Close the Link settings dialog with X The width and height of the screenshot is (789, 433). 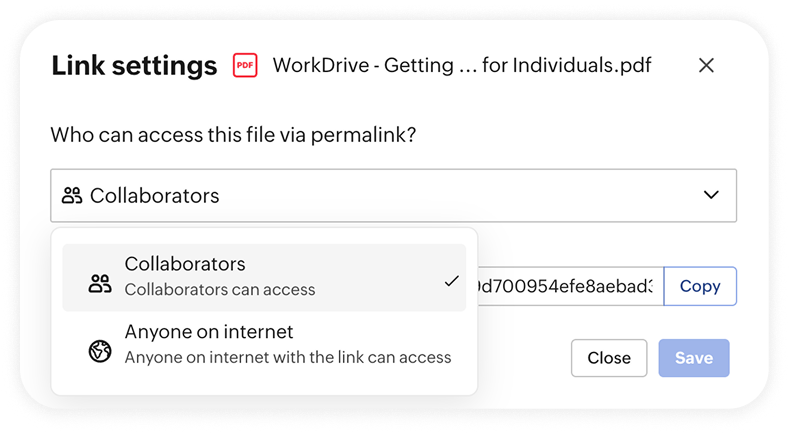click(x=706, y=66)
